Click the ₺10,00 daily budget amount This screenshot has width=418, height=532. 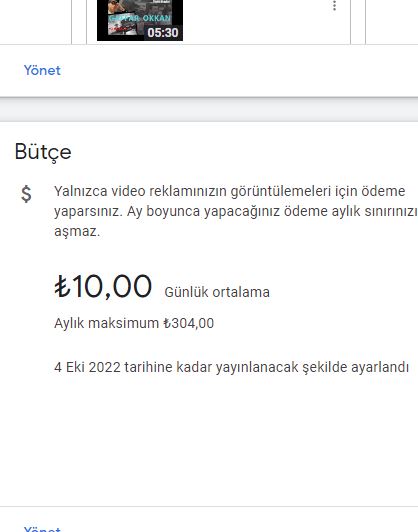pyautogui.click(x=103, y=287)
